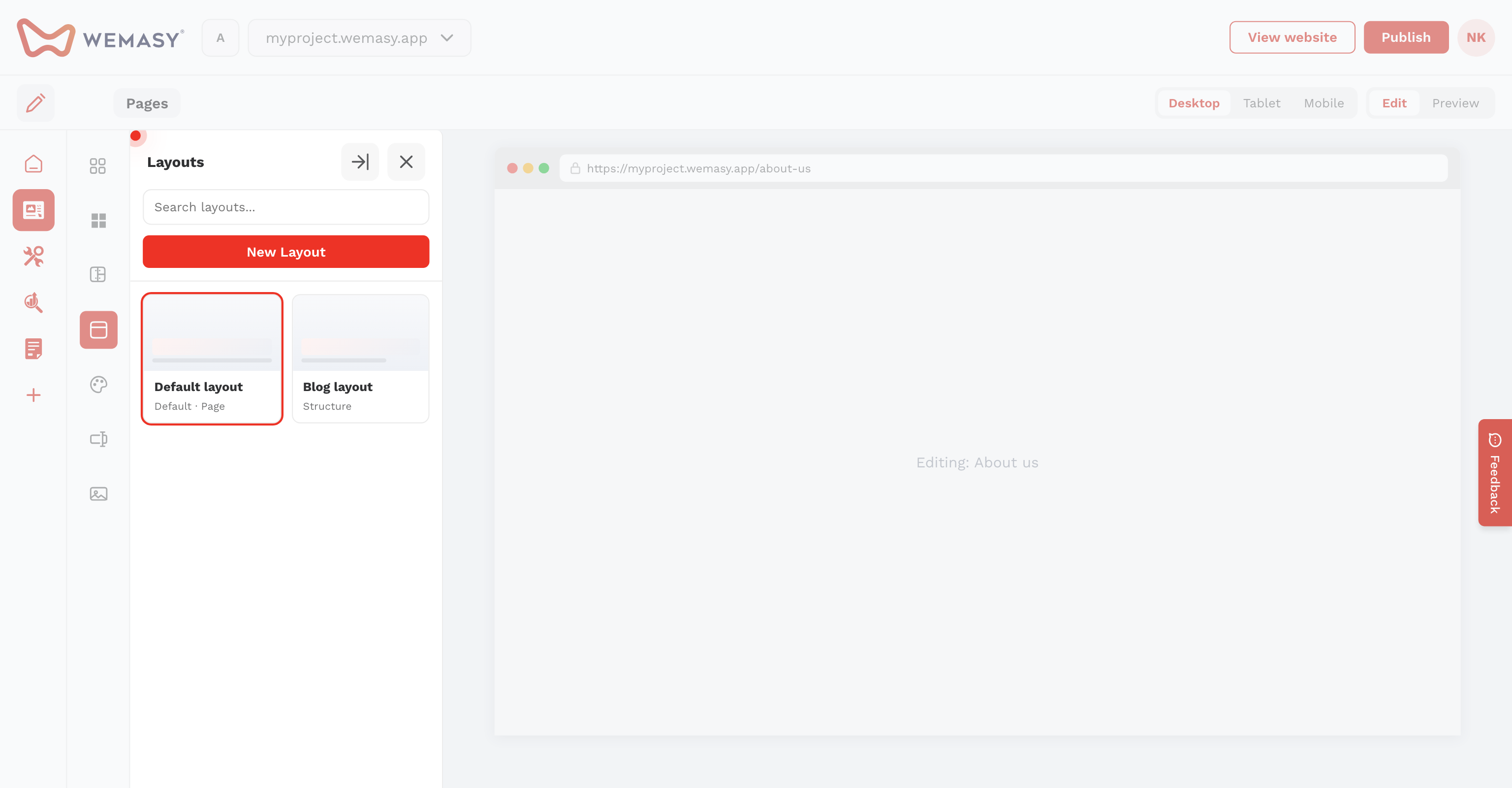Click the language A button
Screen dimensions: 1512x788
(x=220, y=37)
